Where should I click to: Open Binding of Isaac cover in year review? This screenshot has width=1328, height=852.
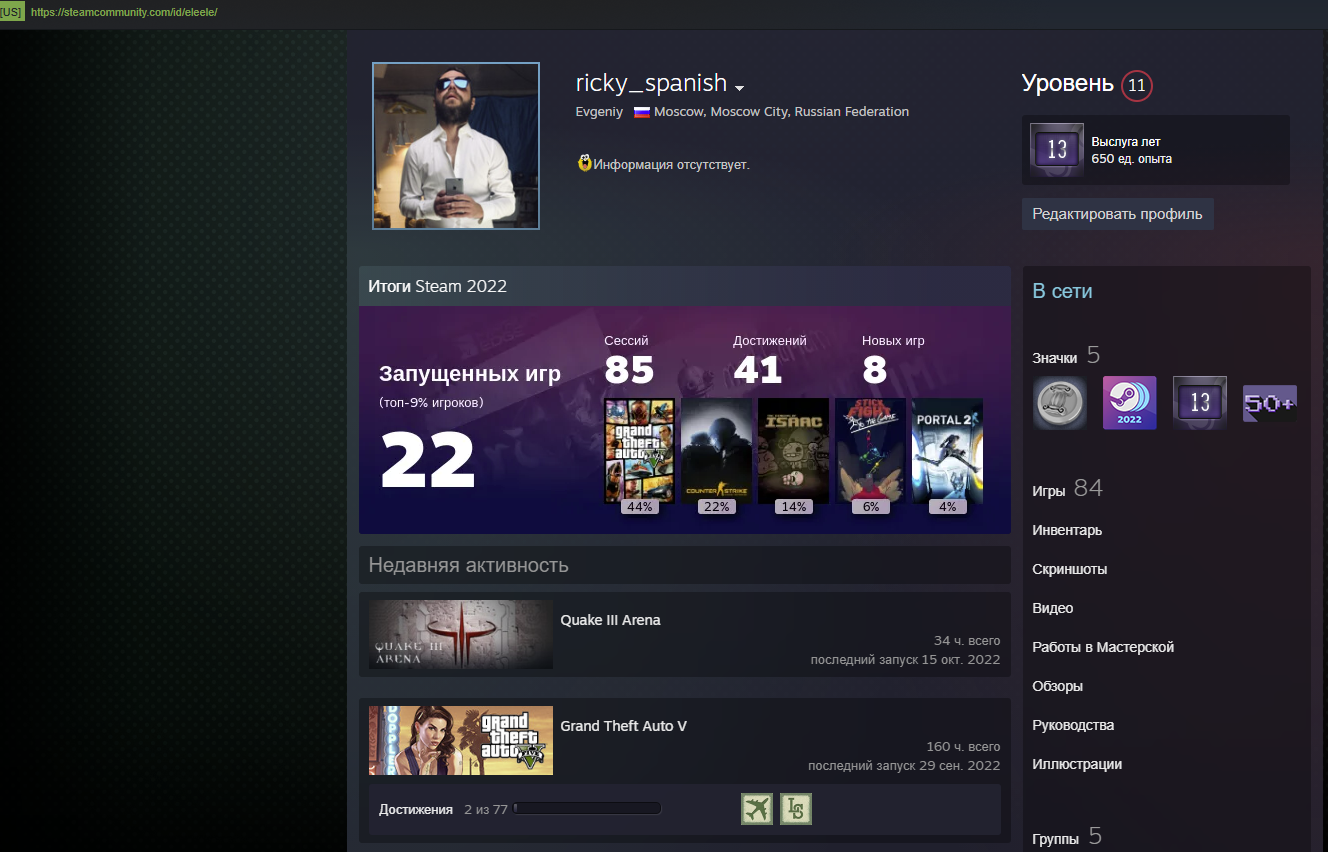point(793,450)
